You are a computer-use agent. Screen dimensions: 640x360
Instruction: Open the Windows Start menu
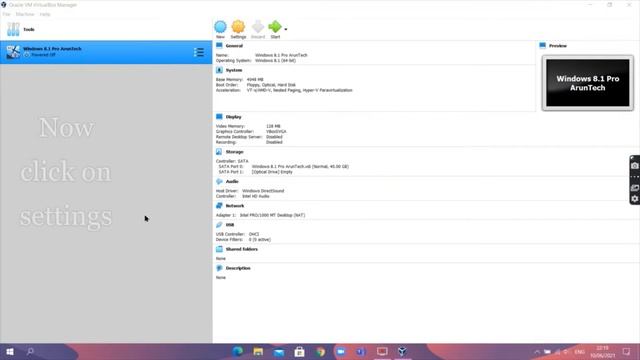pos(10,351)
